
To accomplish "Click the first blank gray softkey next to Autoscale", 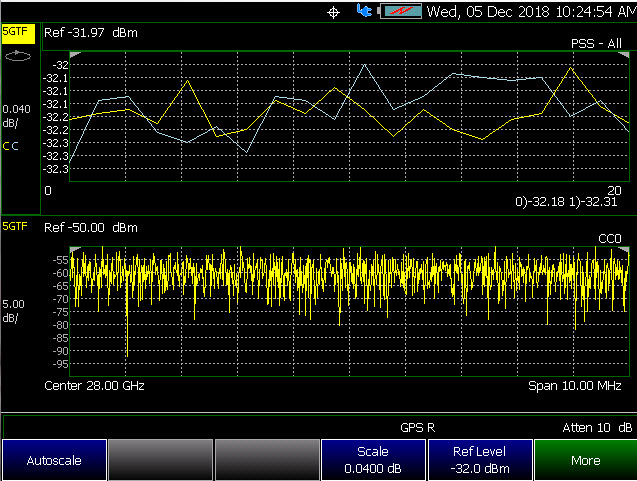I will coord(160,460).
